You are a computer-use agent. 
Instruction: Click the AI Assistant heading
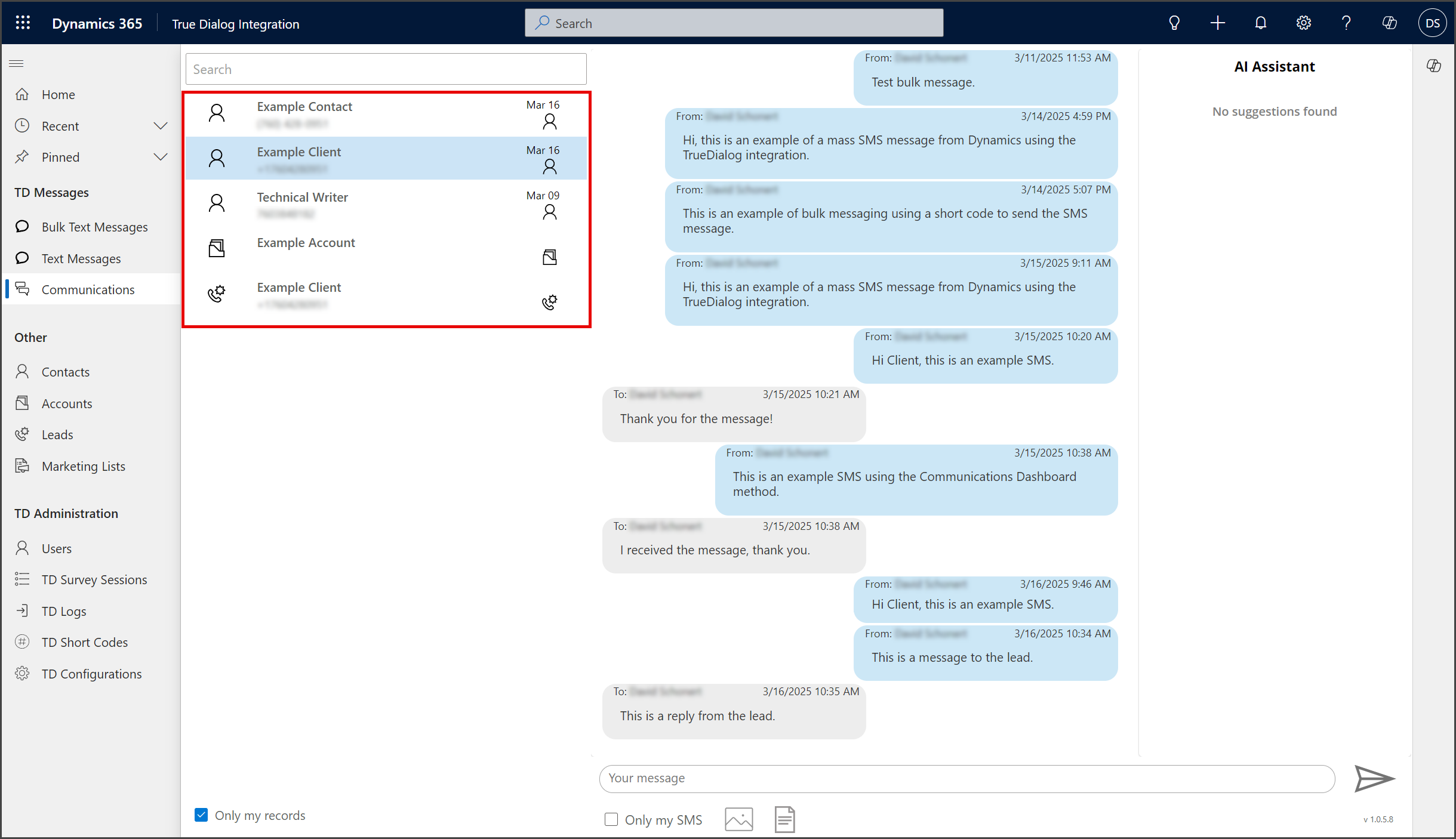1274,66
